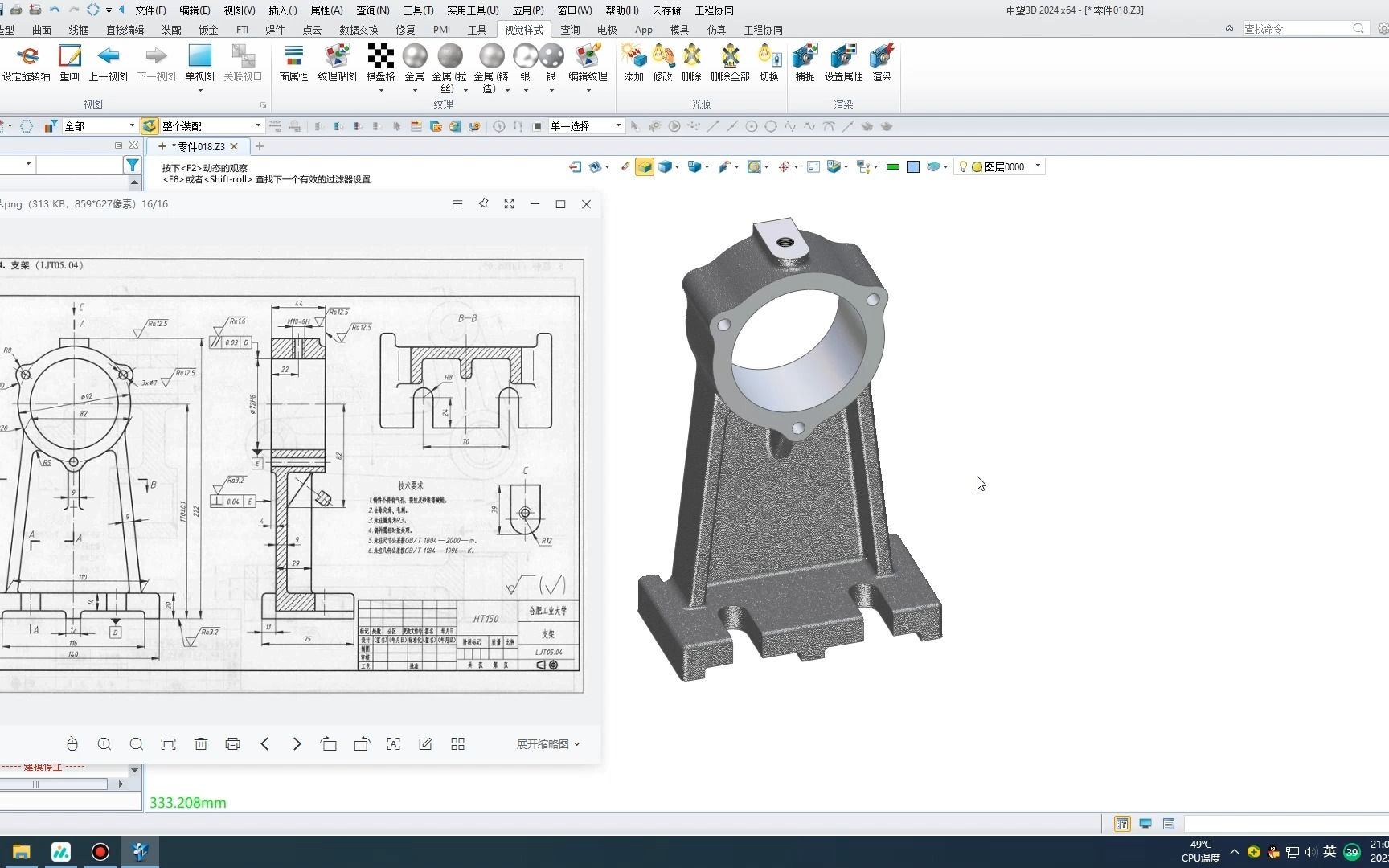Click the green color swatch in view toolbar
This screenshot has height=868, width=1389.
pos(892,167)
